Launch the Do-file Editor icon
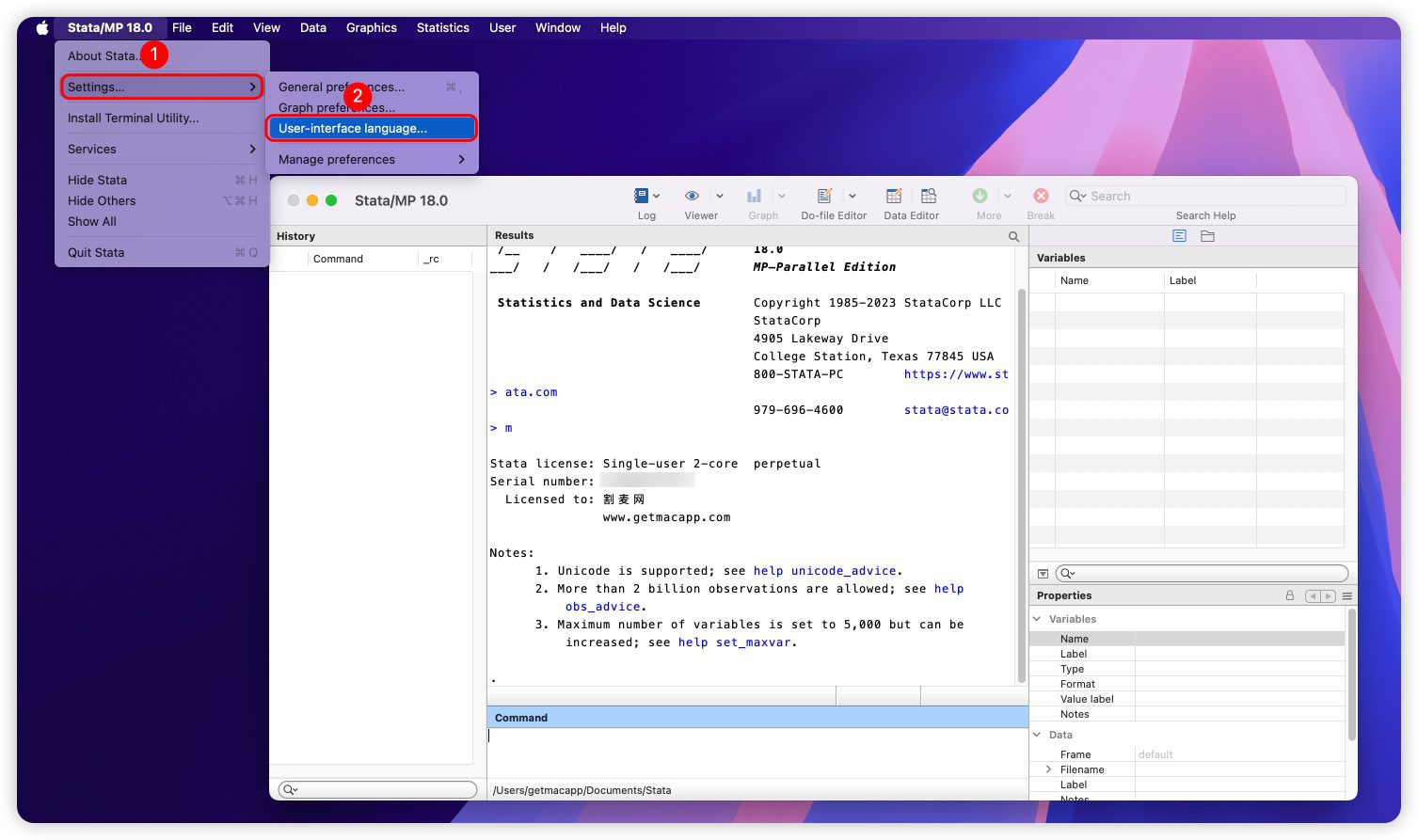Screen dimensions: 1418x840 point(824,196)
